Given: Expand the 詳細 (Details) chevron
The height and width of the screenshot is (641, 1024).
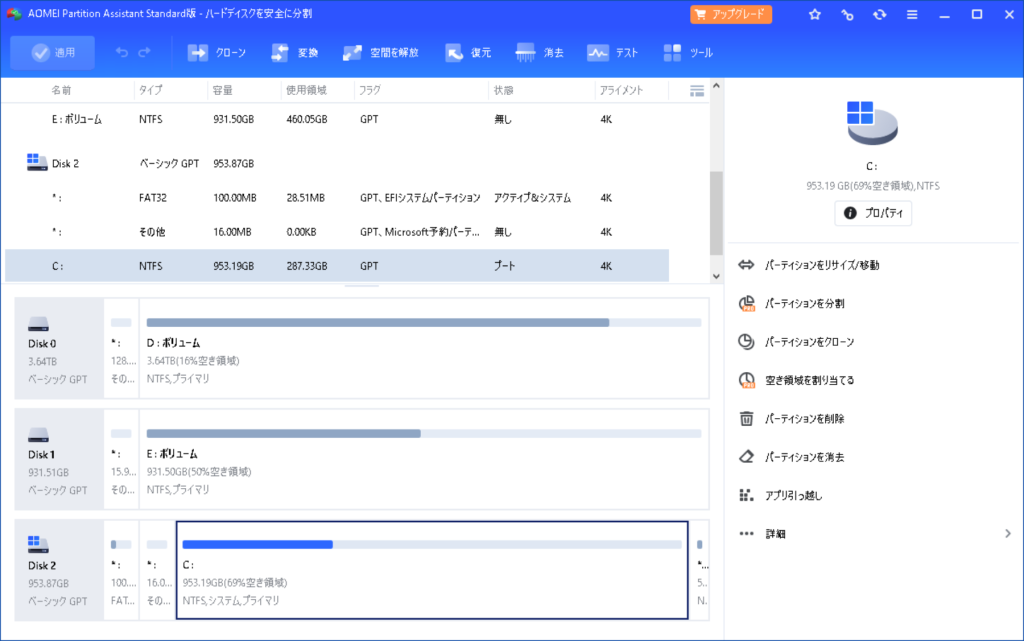Looking at the screenshot, I should (x=1008, y=534).
